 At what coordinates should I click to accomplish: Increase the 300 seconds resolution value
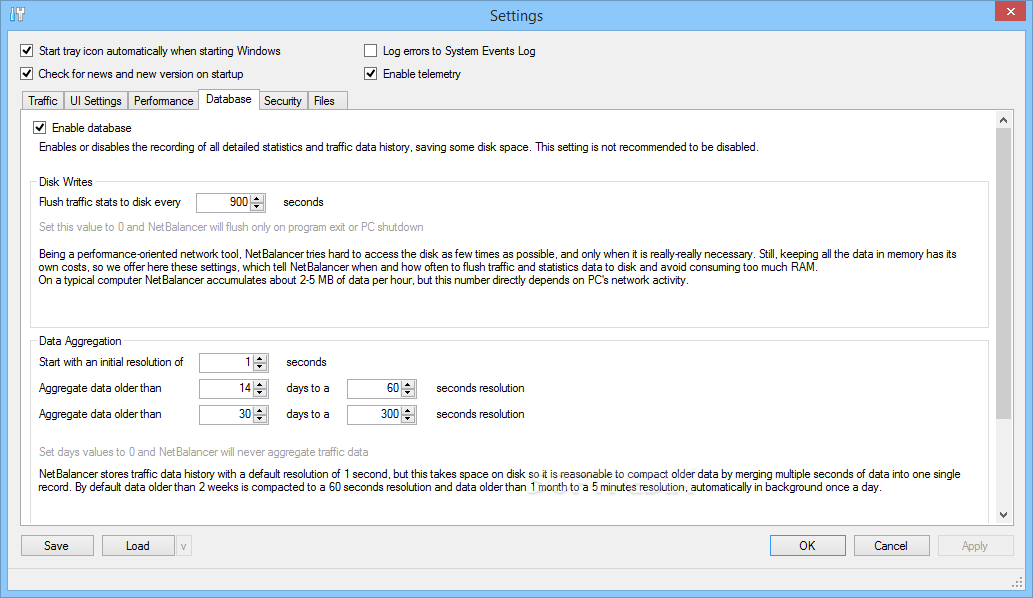point(408,410)
